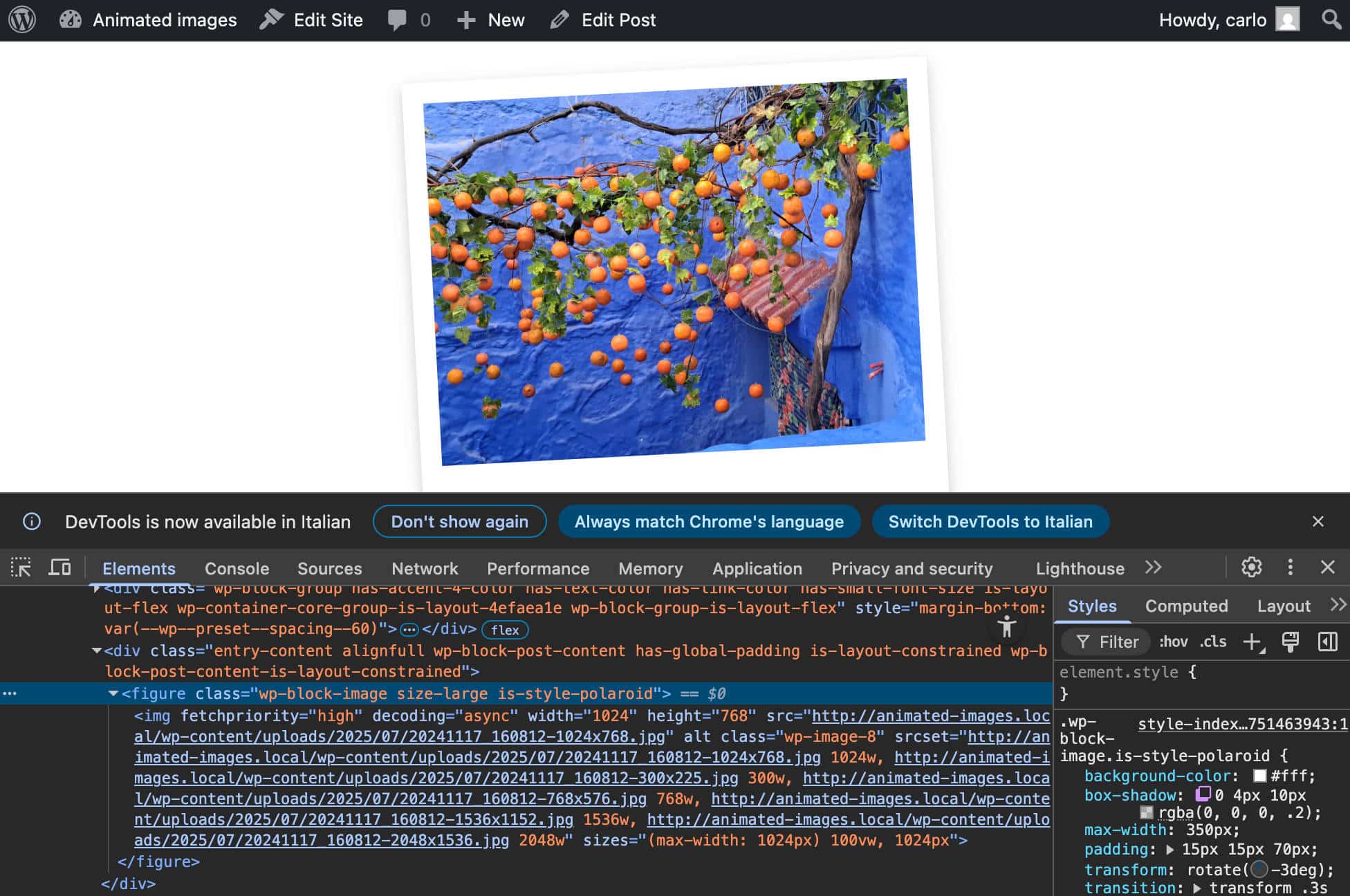Click the Don't show again button
1350x896 pixels.
click(x=459, y=521)
